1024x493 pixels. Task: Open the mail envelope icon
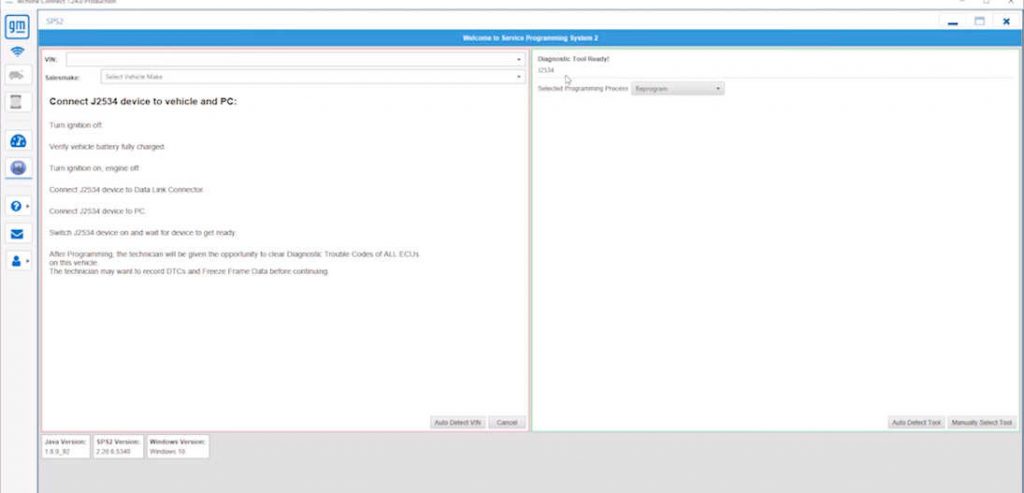coord(18,234)
